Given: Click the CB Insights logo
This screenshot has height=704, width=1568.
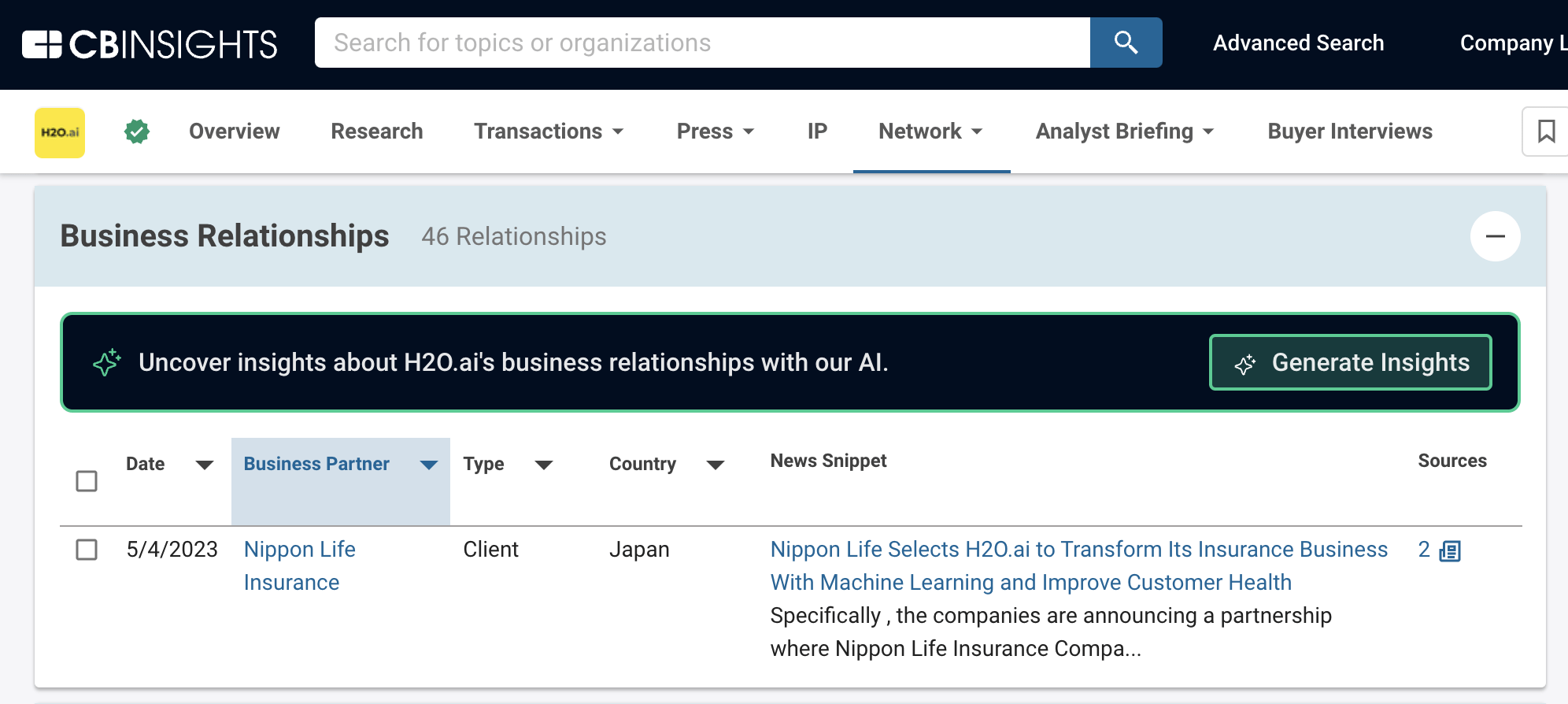Looking at the screenshot, I should click(150, 44).
